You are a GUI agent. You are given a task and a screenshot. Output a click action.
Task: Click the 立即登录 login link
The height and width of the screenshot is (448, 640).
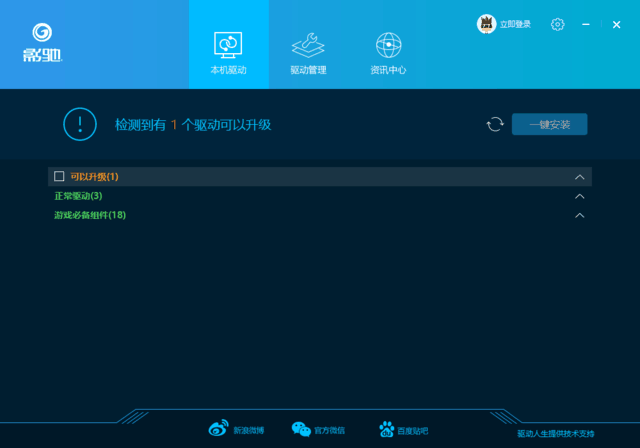coord(515,24)
